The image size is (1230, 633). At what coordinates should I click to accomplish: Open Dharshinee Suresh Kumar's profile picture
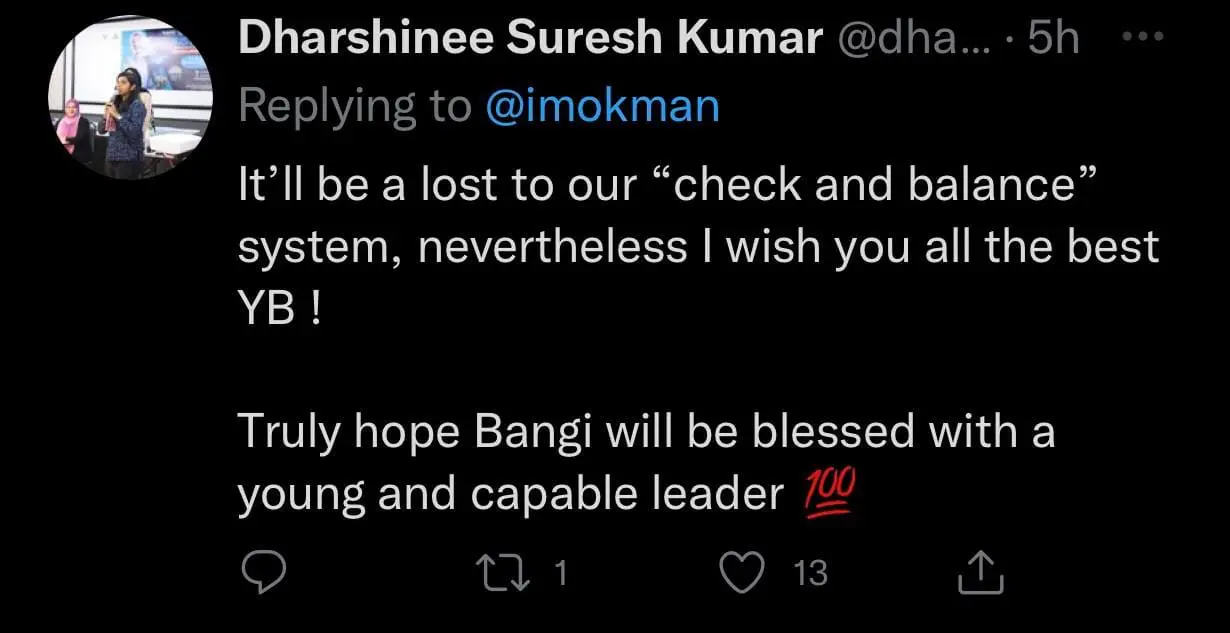tap(130, 99)
